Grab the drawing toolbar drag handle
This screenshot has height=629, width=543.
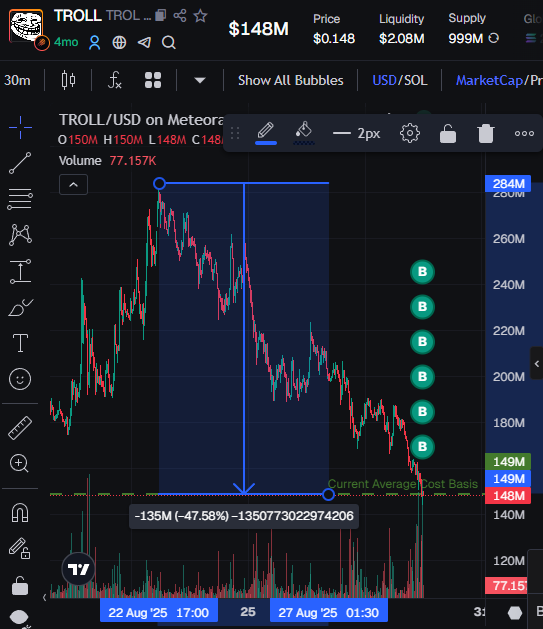pos(235,133)
